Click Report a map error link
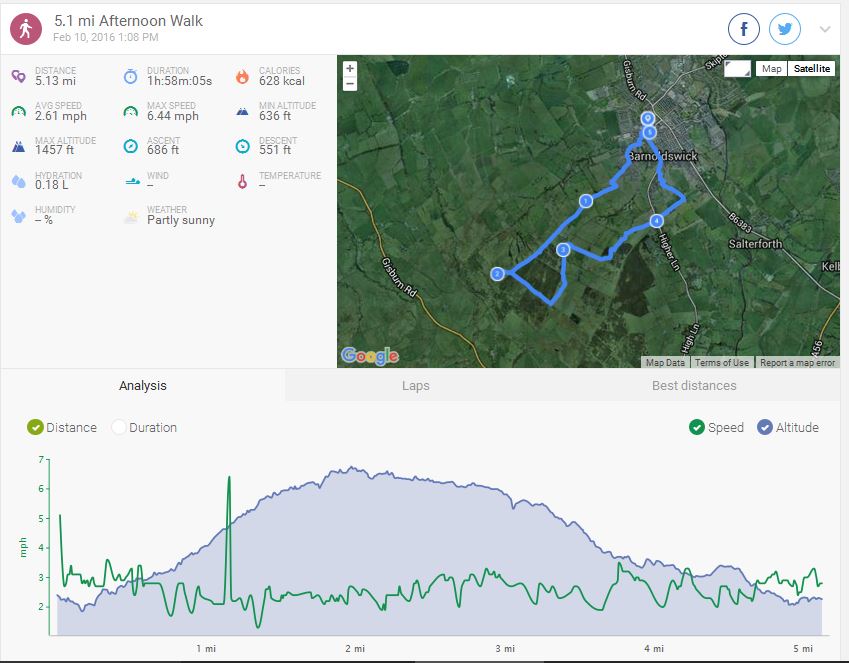Screen dimensions: 849x663 [x=797, y=363]
